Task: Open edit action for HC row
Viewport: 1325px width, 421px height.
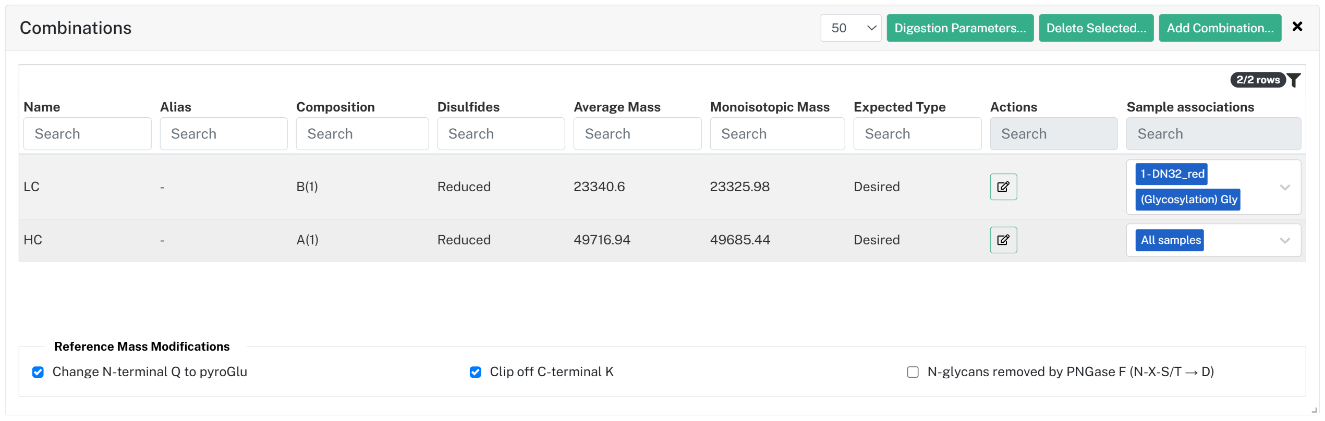Action: pos(1003,240)
